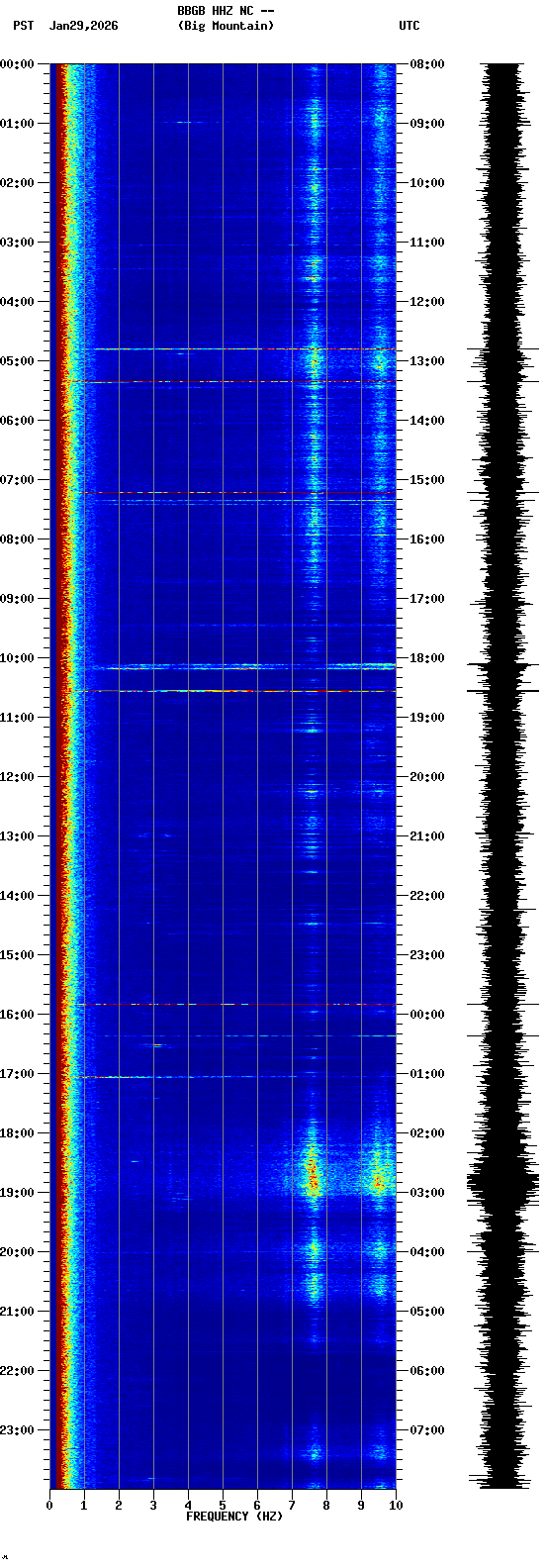Click the 08:00 label on UTC axis
This screenshot has width=546, height=1568.
427,64
